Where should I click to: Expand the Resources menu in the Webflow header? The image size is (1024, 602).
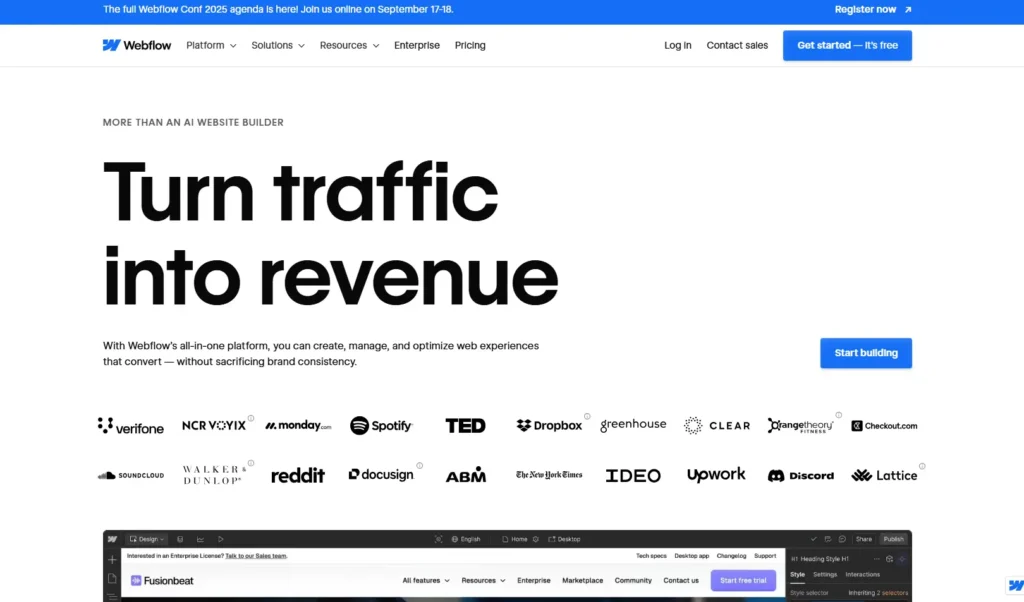pyautogui.click(x=349, y=46)
